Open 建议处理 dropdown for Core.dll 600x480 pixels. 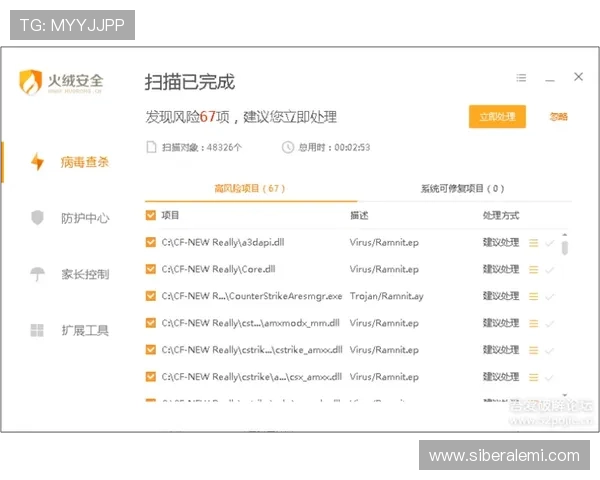pyautogui.click(x=501, y=269)
